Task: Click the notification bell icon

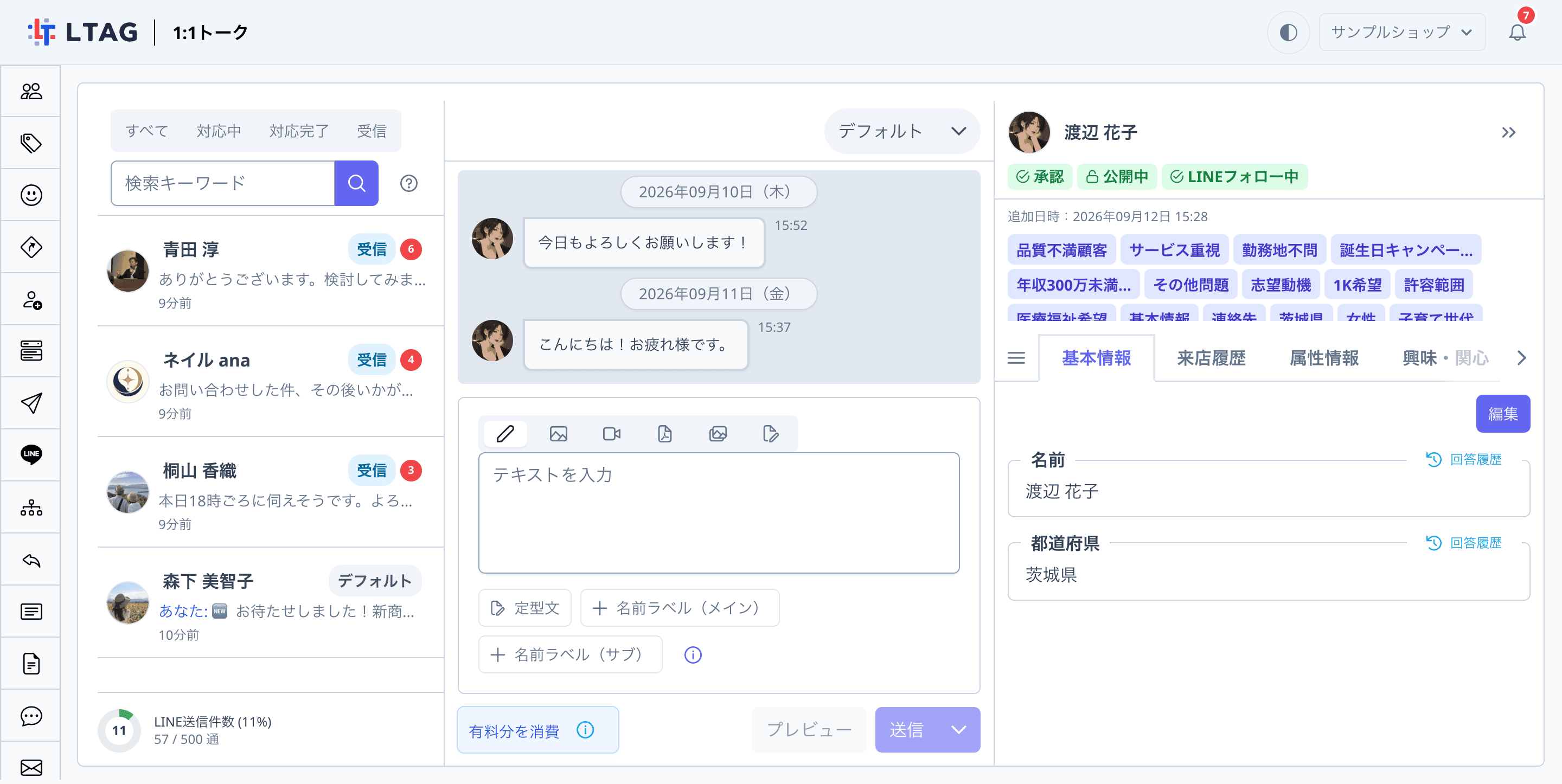Action: point(1516,31)
